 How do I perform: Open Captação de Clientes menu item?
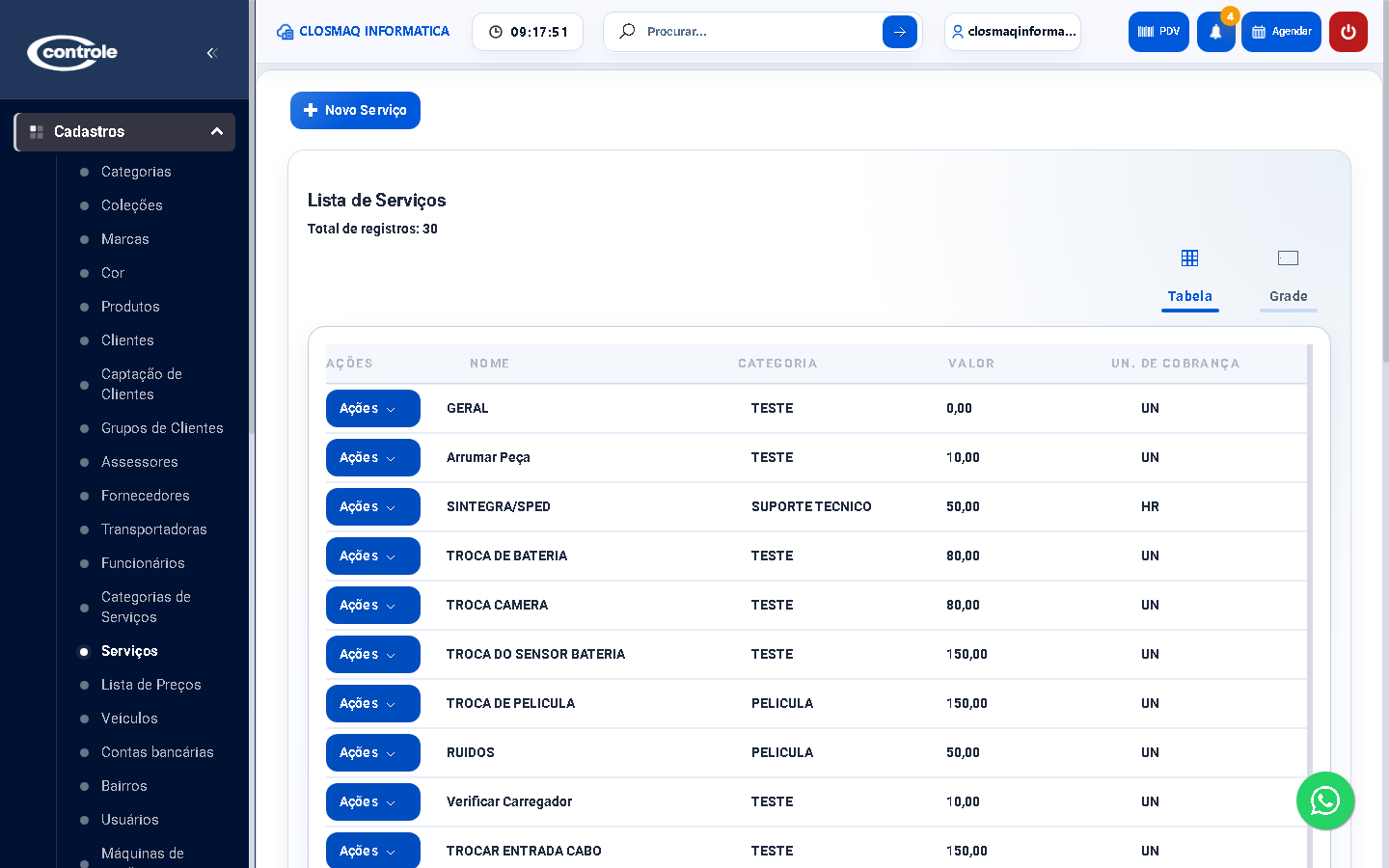[142, 384]
